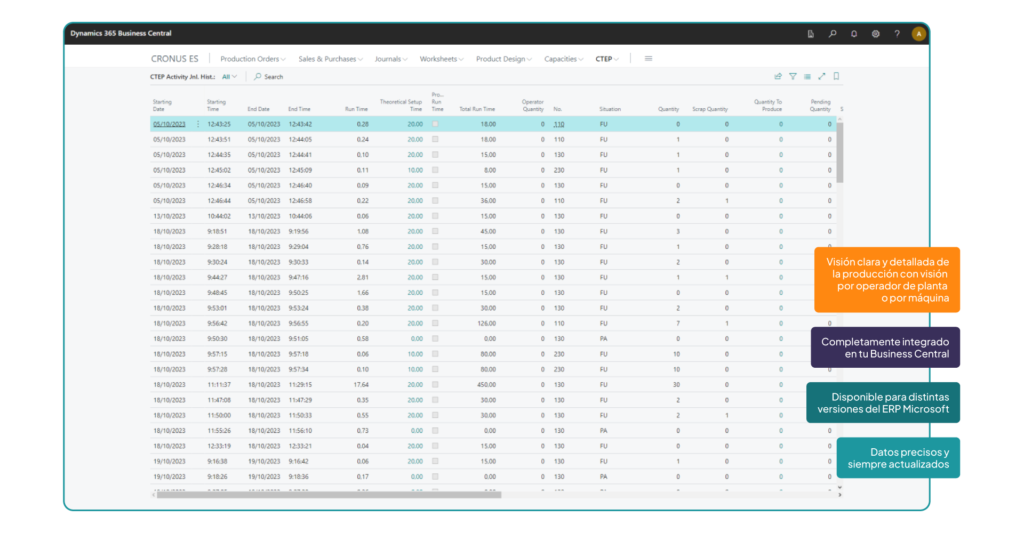Click the horizontal scrollbar thumb below the list

pos(329,495)
